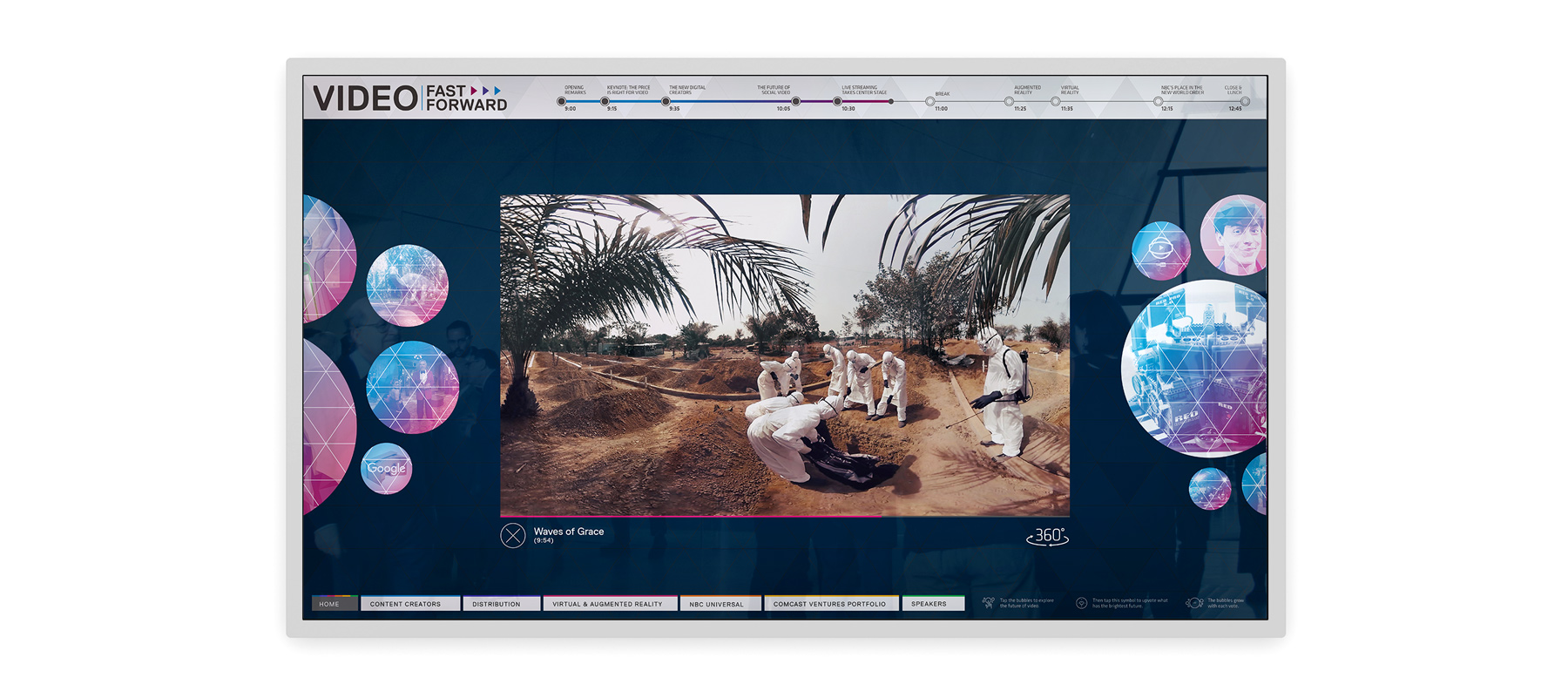Switch to the Distribution tab

[501, 604]
